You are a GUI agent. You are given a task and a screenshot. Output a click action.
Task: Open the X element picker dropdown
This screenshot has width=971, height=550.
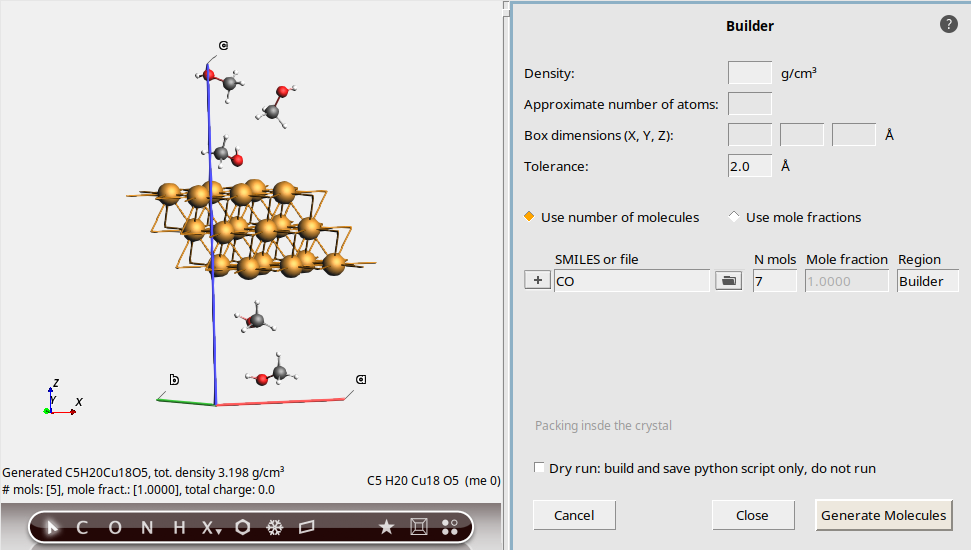(x=210, y=528)
